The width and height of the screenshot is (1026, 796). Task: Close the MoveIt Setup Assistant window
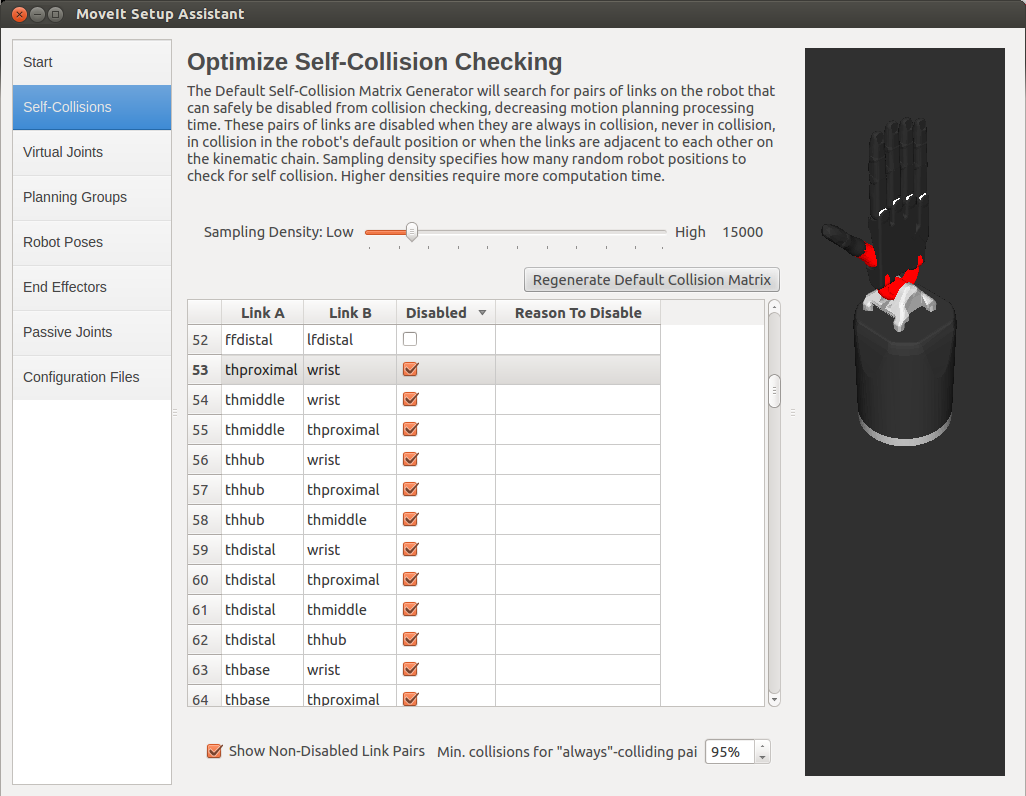click(x=20, y=14)
